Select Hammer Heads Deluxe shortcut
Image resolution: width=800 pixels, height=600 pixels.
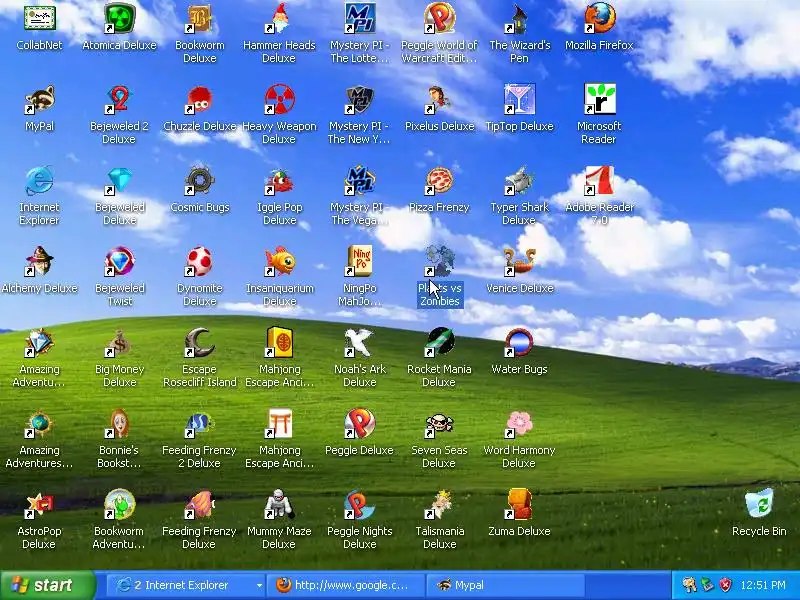(279, 18)
